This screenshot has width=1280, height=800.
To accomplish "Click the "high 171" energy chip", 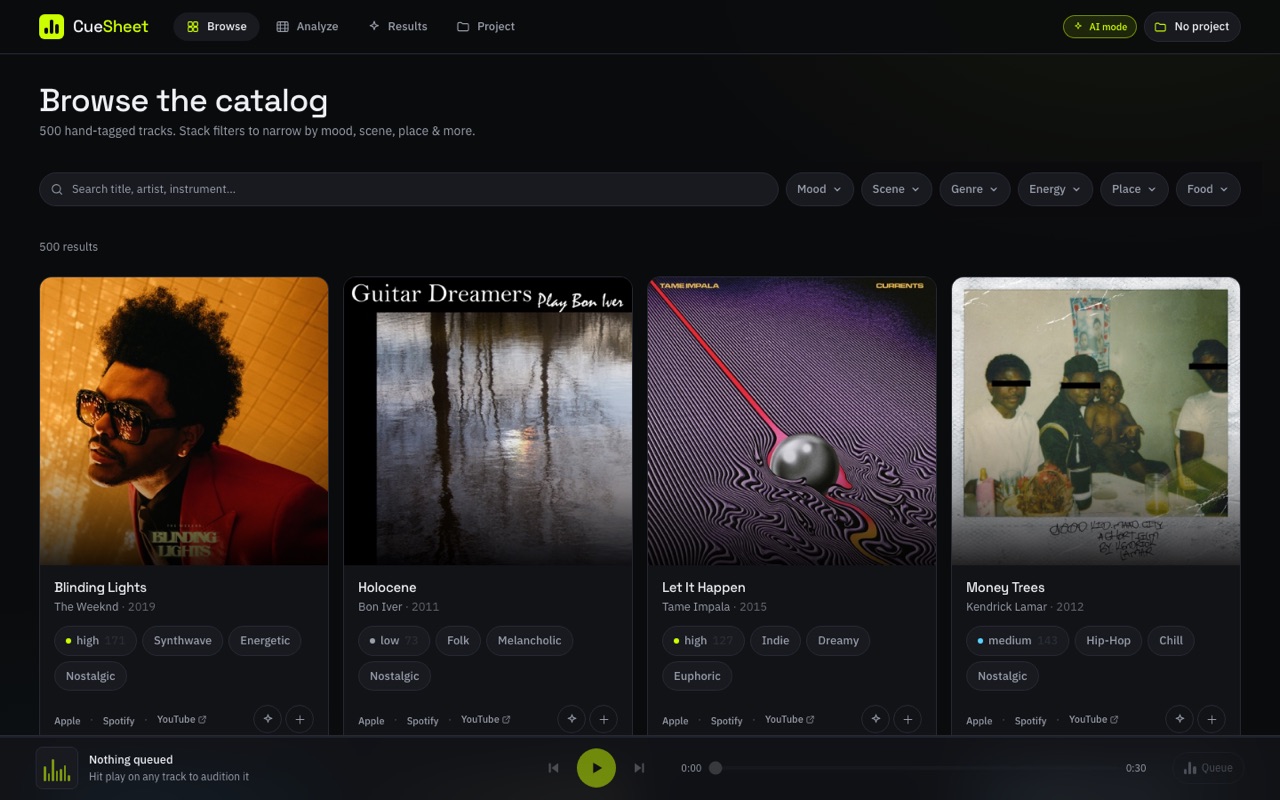I will click(x=95, y=641).
